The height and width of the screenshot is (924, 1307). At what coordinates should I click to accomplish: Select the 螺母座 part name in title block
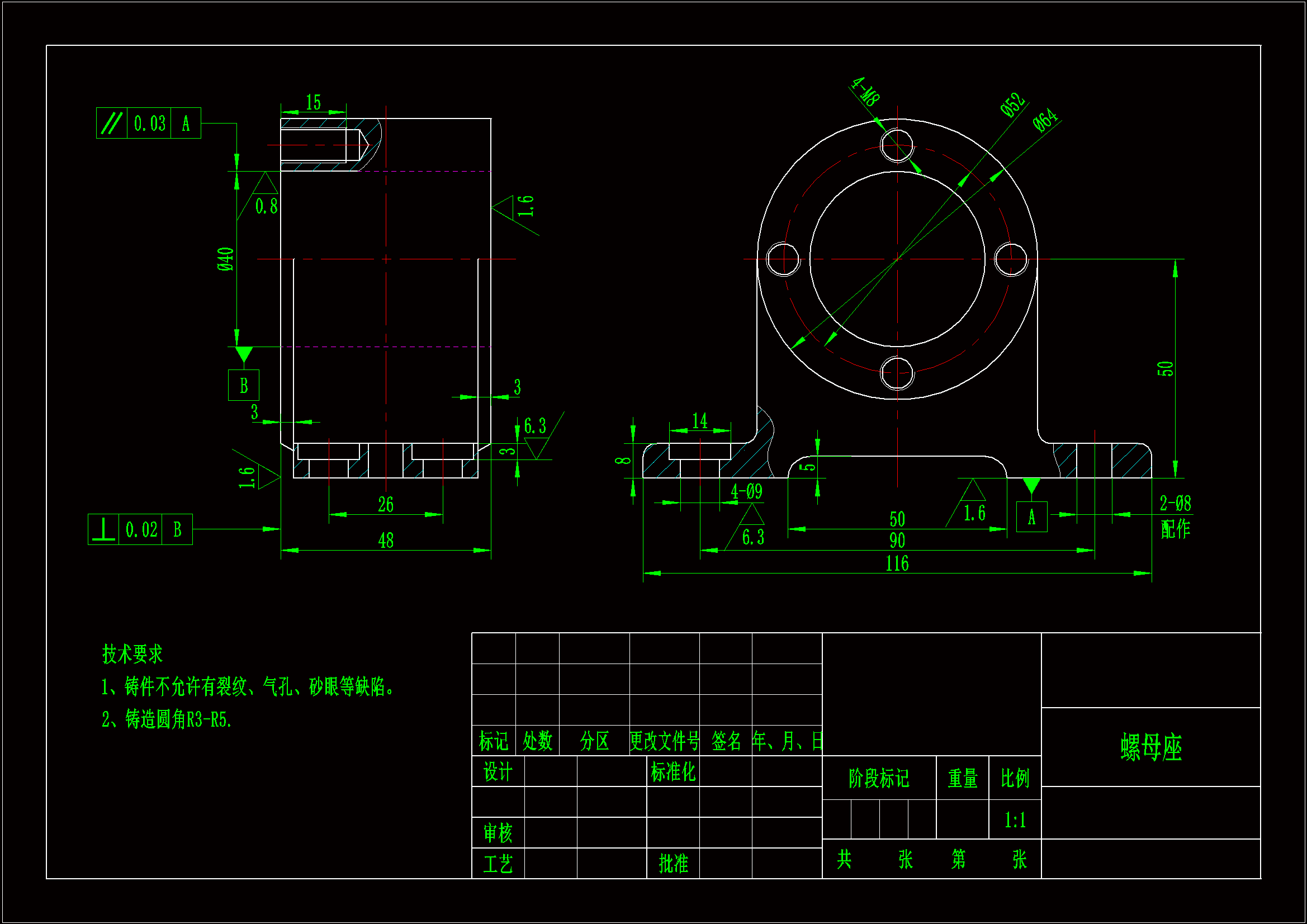[x=1151, y=747]
